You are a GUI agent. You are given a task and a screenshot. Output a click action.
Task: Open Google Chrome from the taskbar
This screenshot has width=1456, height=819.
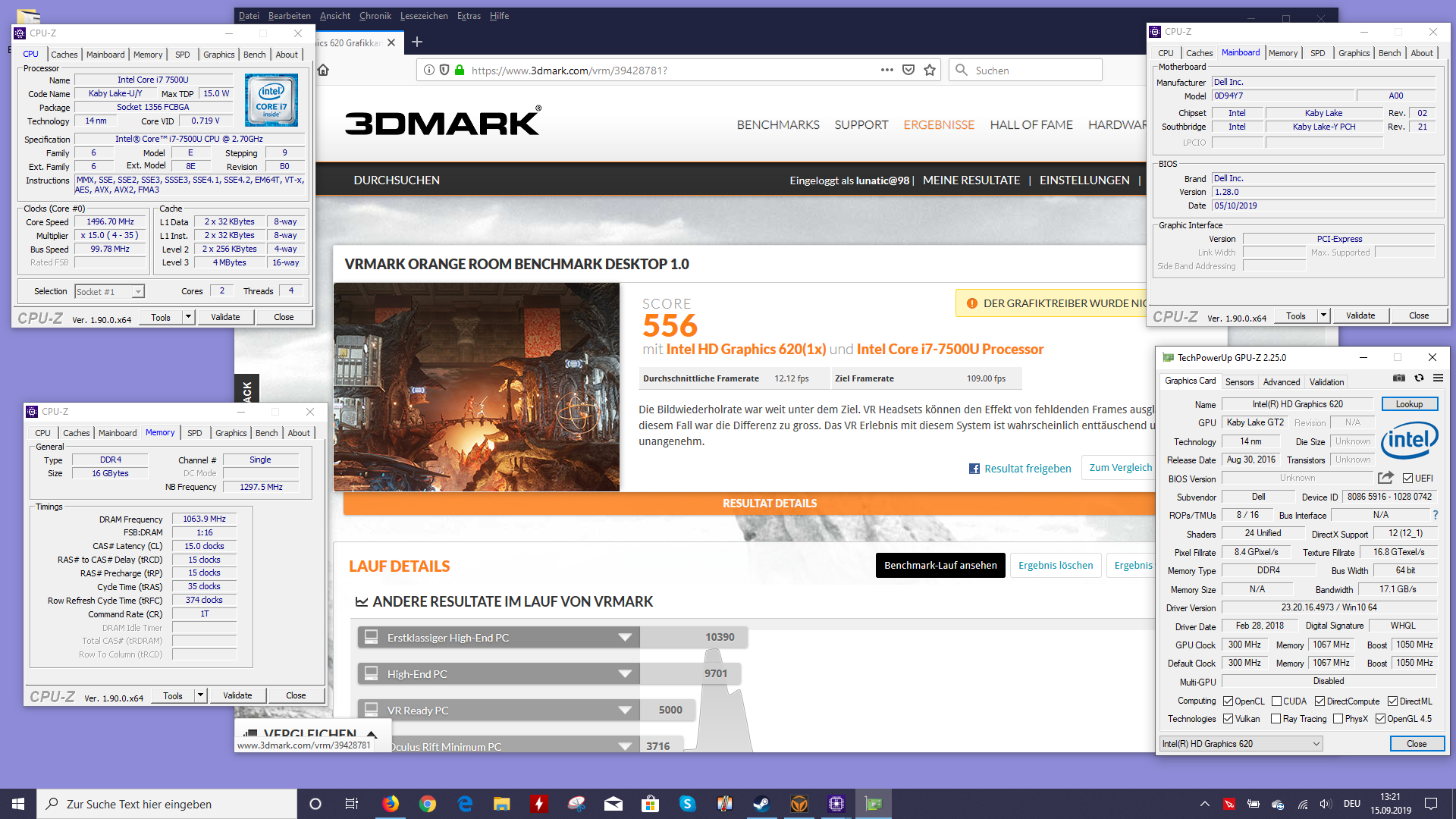(x=428, y=804)
